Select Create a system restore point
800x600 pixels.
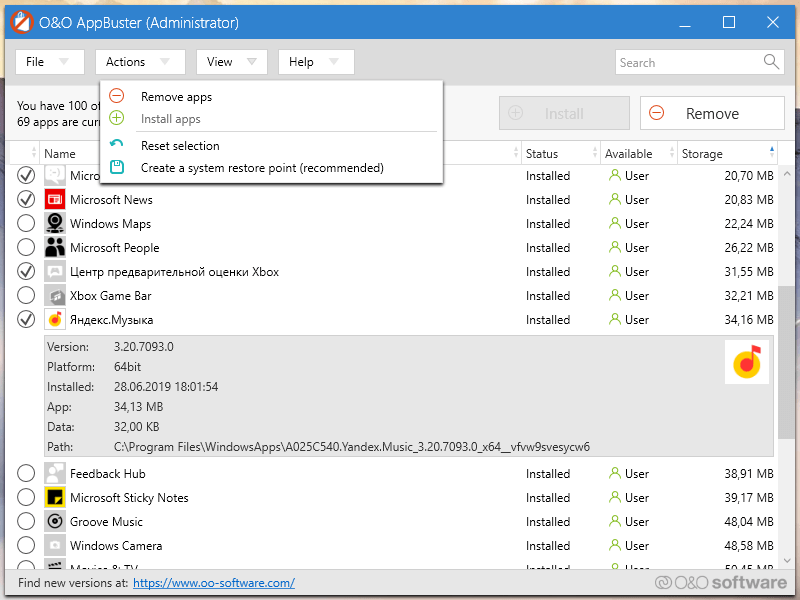[262, 168]
